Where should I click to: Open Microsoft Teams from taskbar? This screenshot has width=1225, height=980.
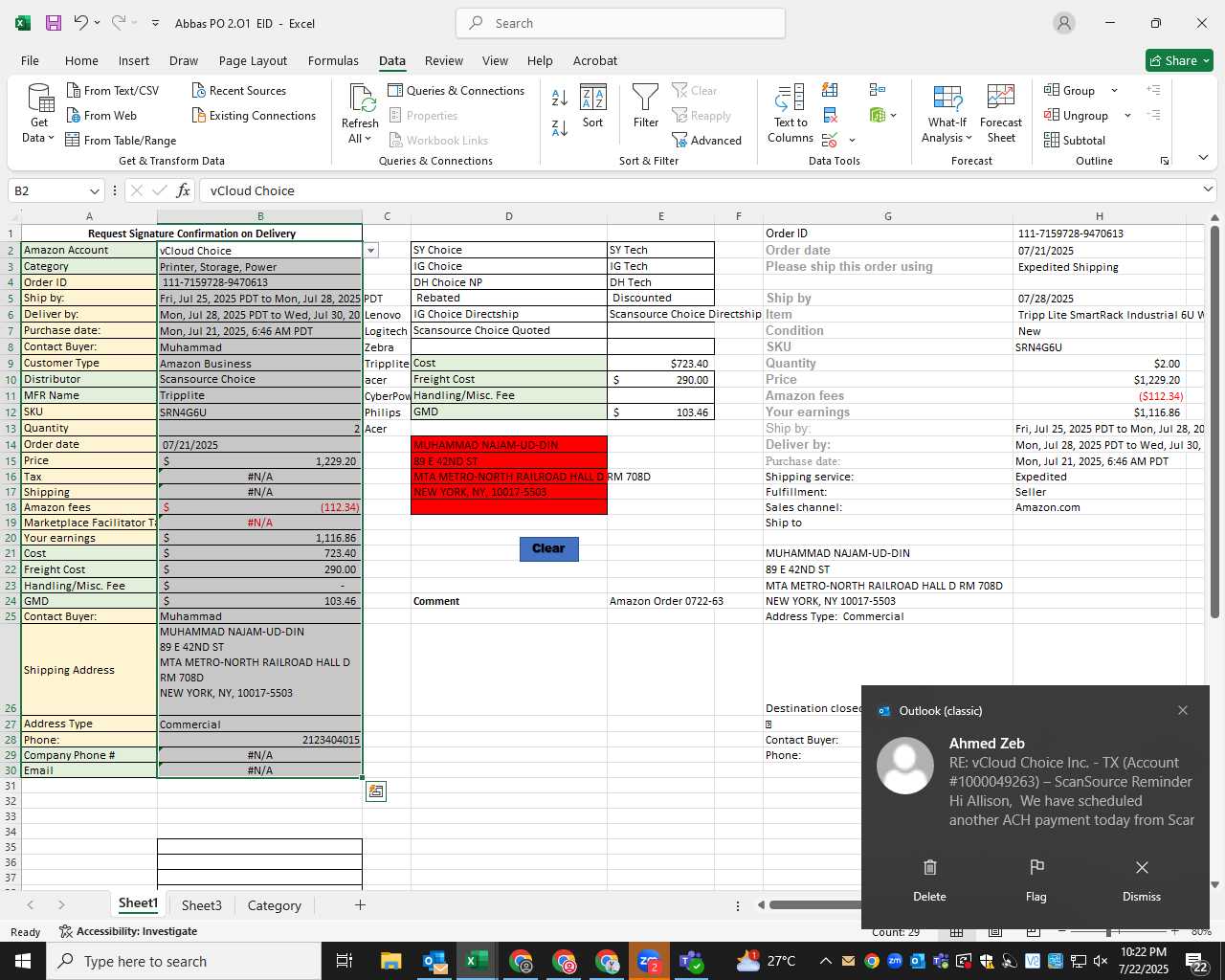pos(690,961)
